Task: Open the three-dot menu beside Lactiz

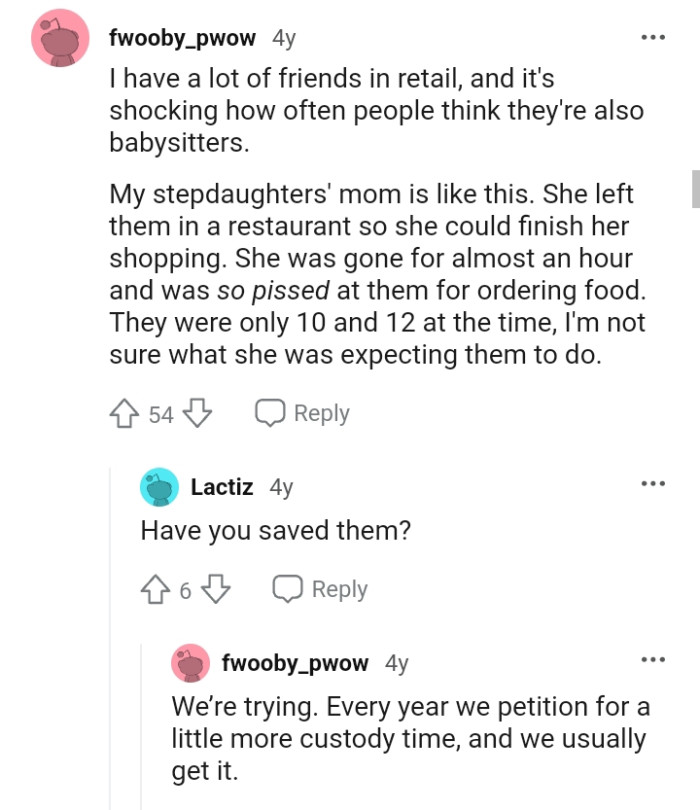Action: click(x=652, y=483)
